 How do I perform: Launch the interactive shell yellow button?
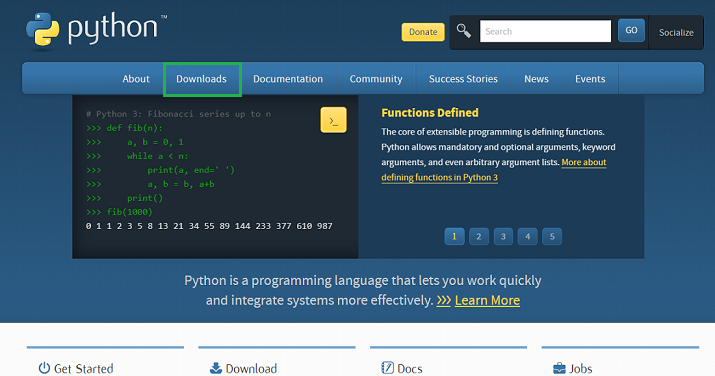(x=333, y=120)
